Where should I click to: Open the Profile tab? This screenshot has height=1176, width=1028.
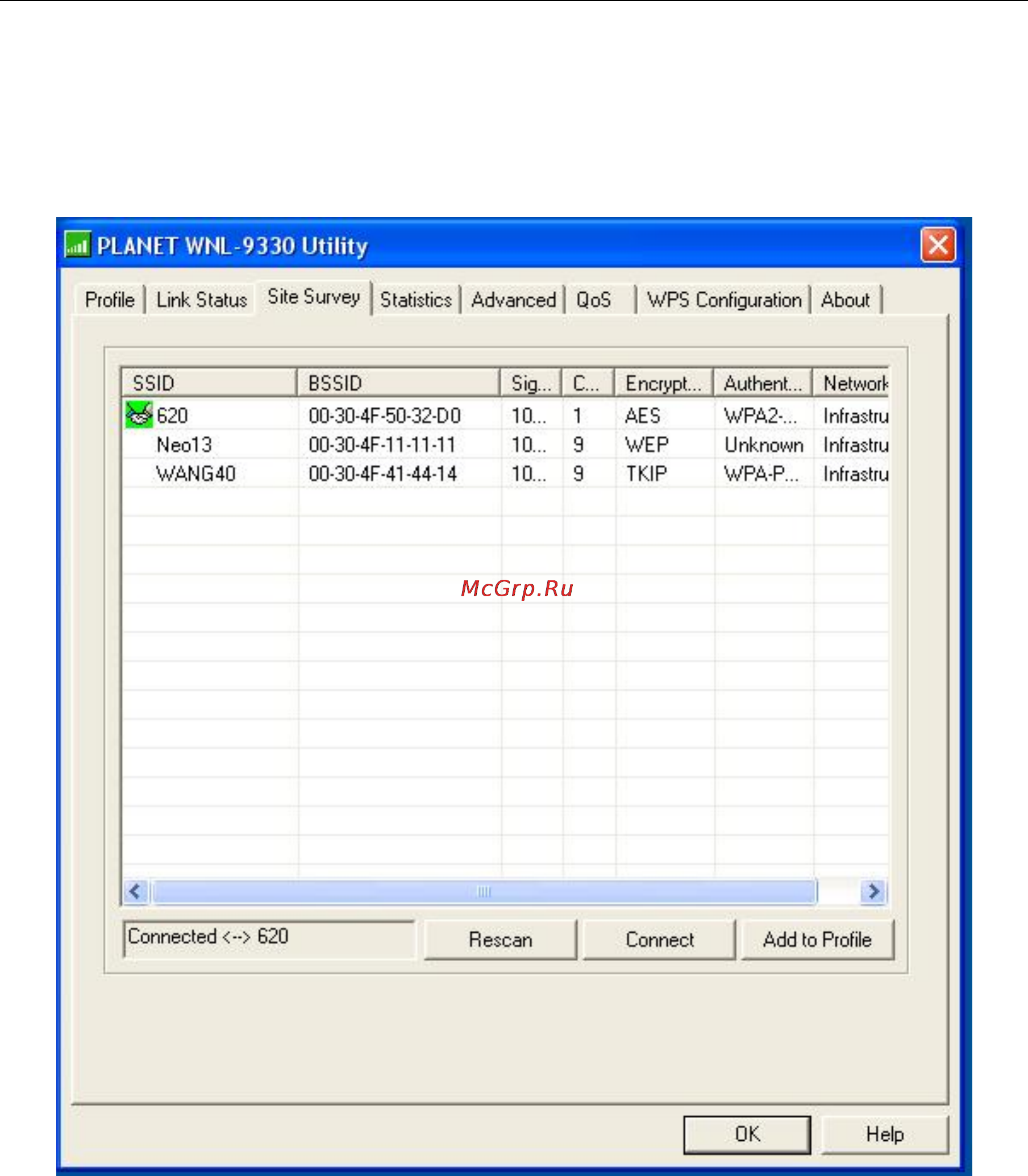(x=110, y=300)
